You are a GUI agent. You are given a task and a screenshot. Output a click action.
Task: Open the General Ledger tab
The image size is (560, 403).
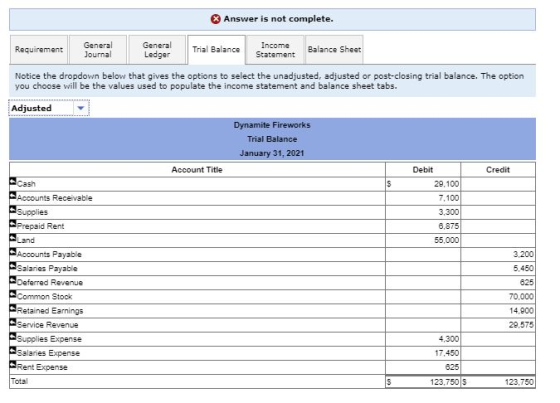(x=157, y=50)
